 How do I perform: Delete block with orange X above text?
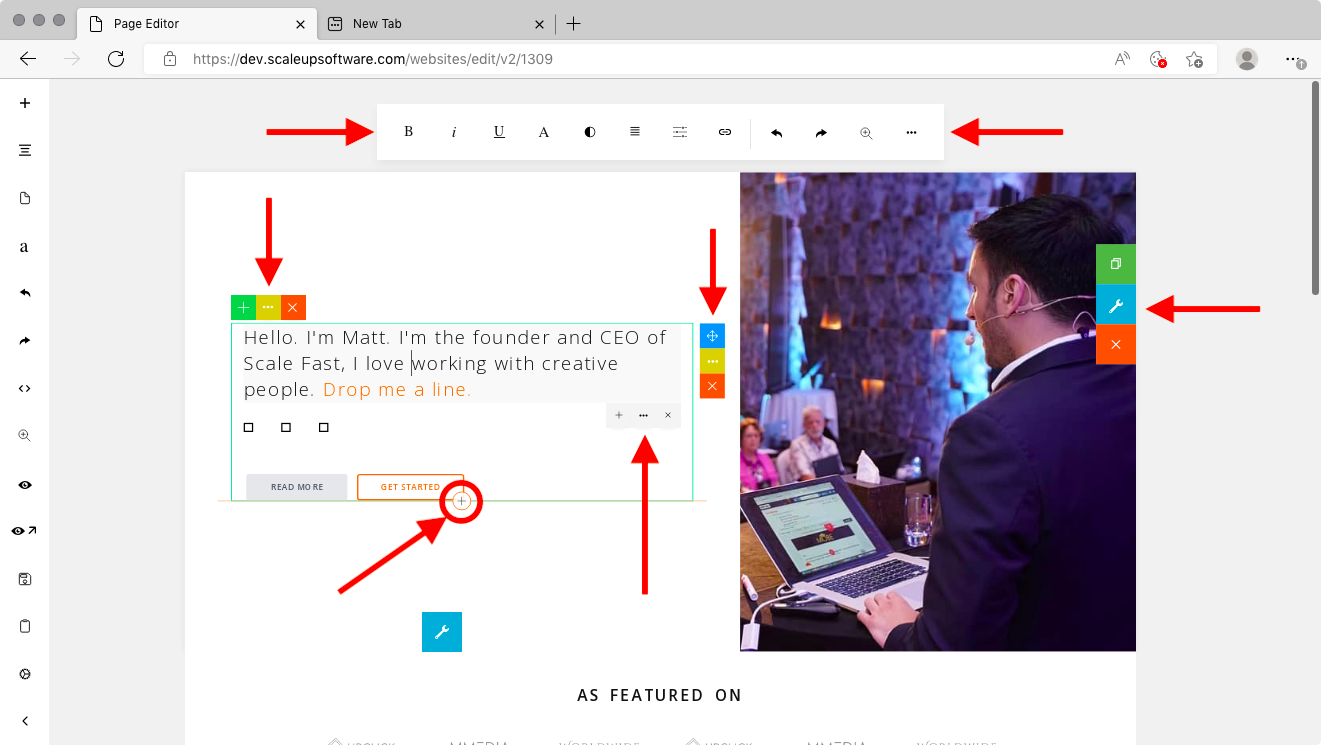click(293, 307)
